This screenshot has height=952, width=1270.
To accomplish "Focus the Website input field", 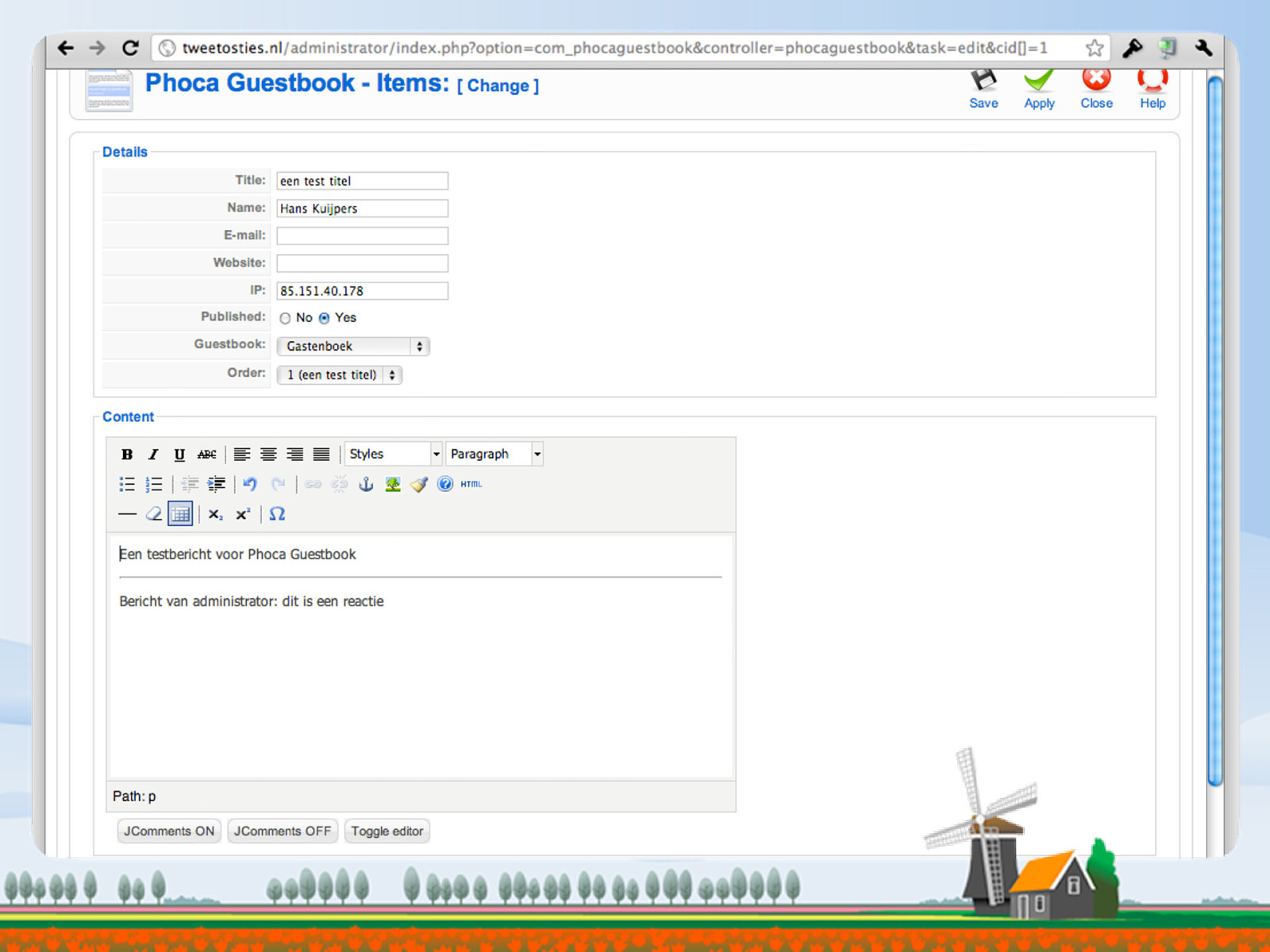I will coord(362,263).
